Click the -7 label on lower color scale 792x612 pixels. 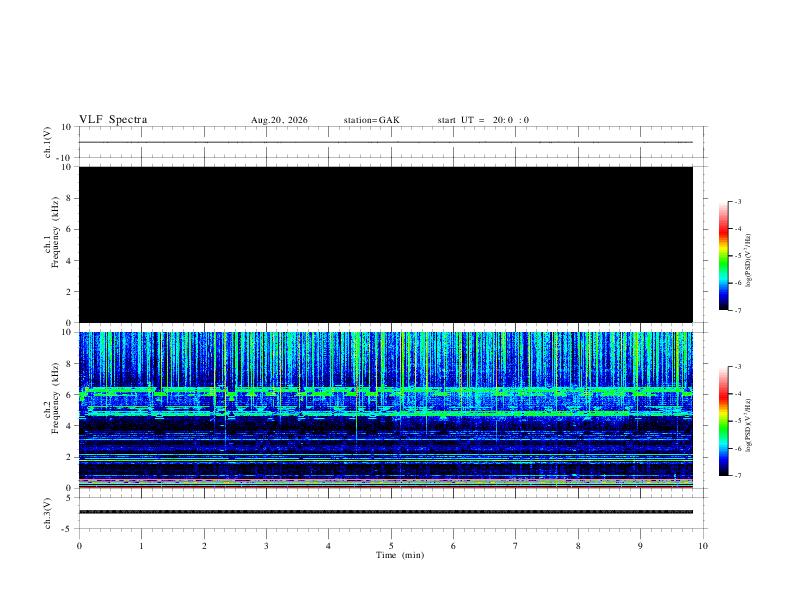738,476
